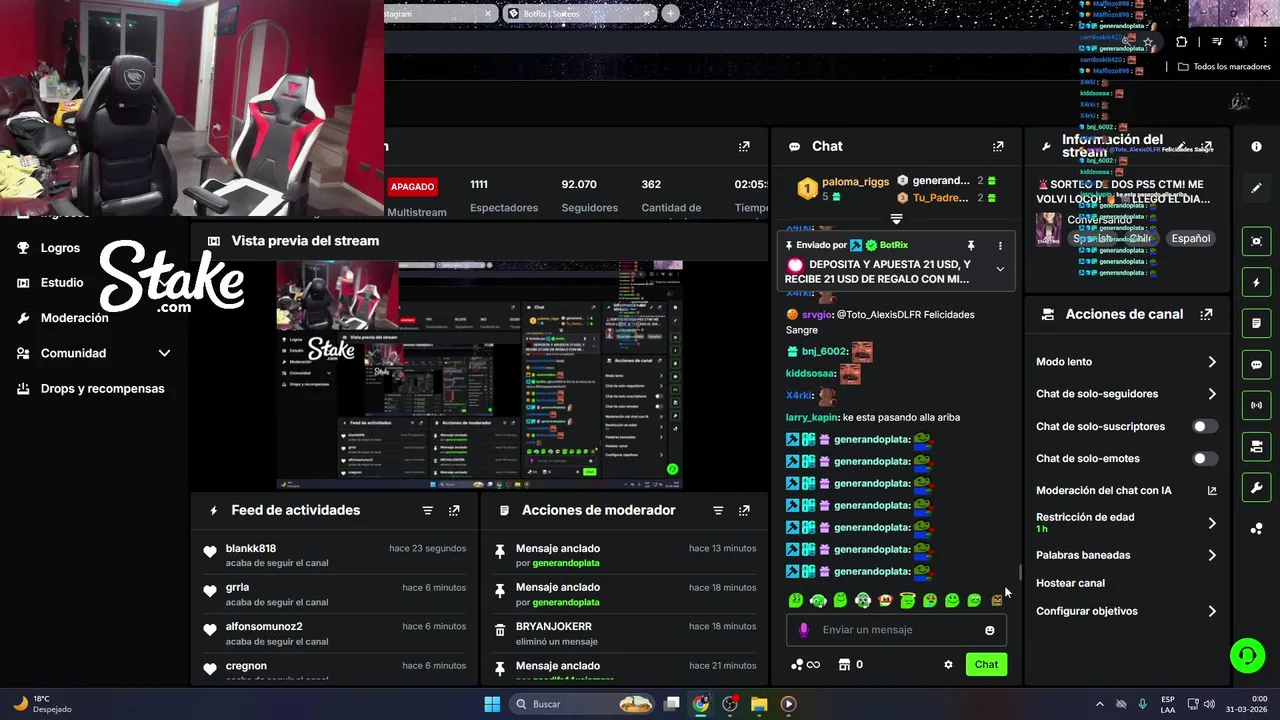Click the Enviar un mensaje input field

896,630
